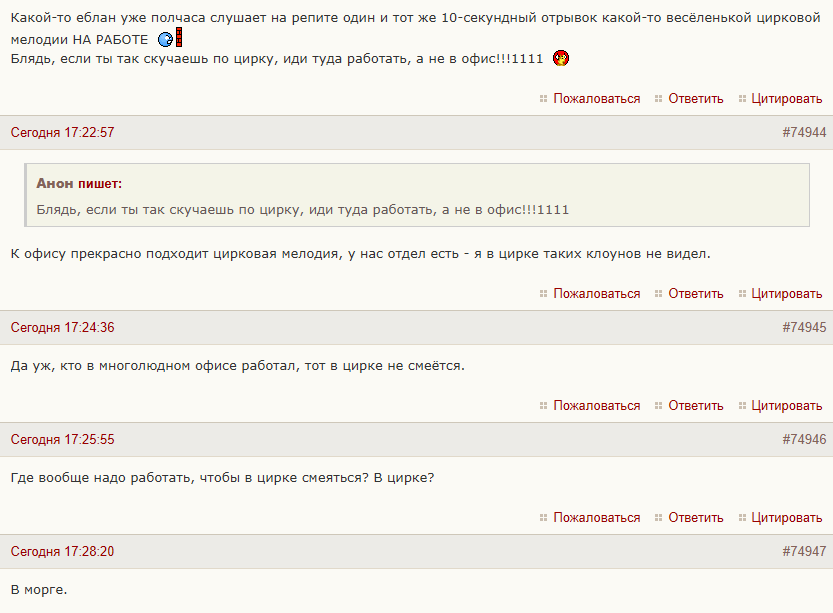This screenshot has width=833, height=613.
Task: Quote post #74944 with Цитировать
Action: 786,294
